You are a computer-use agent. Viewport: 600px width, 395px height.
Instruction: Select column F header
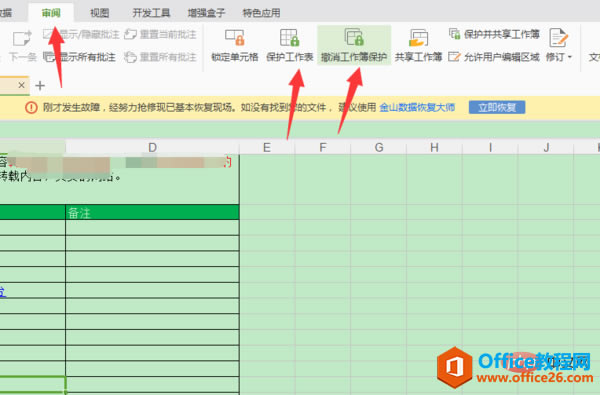coord(323,147)
